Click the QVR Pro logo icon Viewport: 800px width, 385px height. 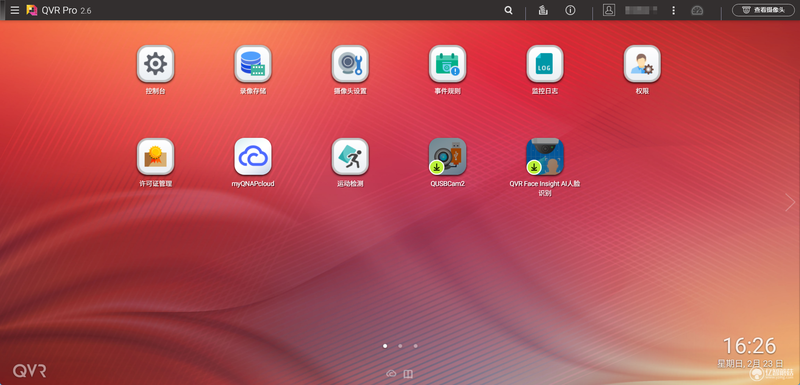point(32,10)
